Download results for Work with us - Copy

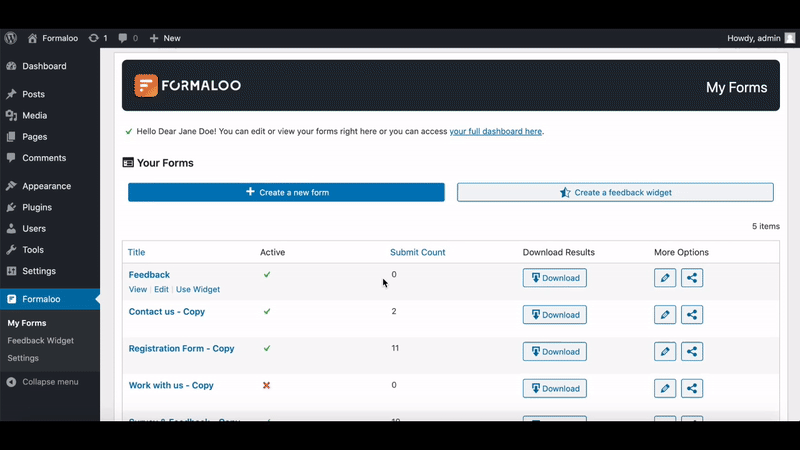(x=555, y=388)
